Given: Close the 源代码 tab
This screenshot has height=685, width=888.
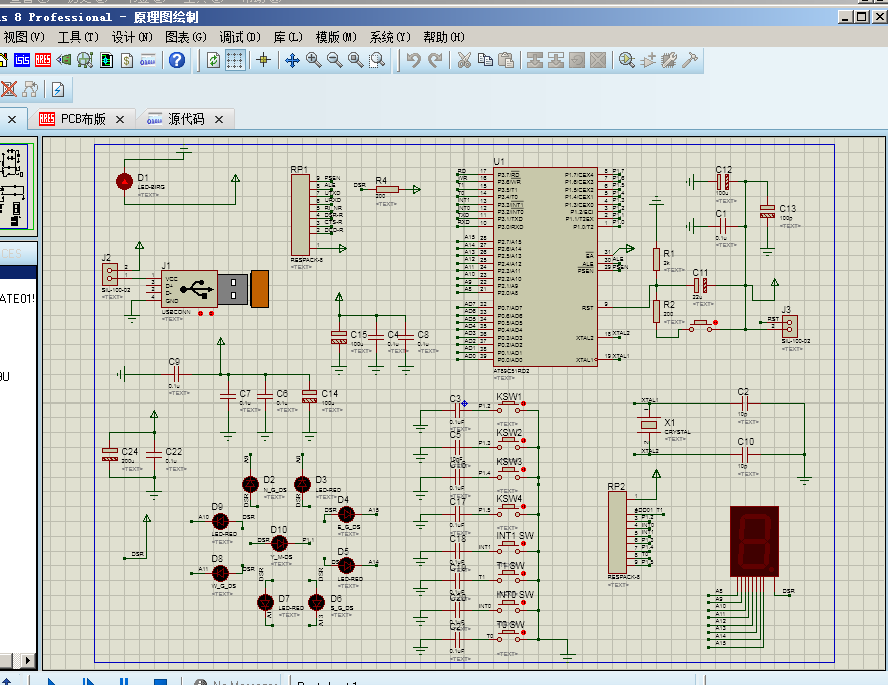Looking at the screenshot, I should point(220,119).
